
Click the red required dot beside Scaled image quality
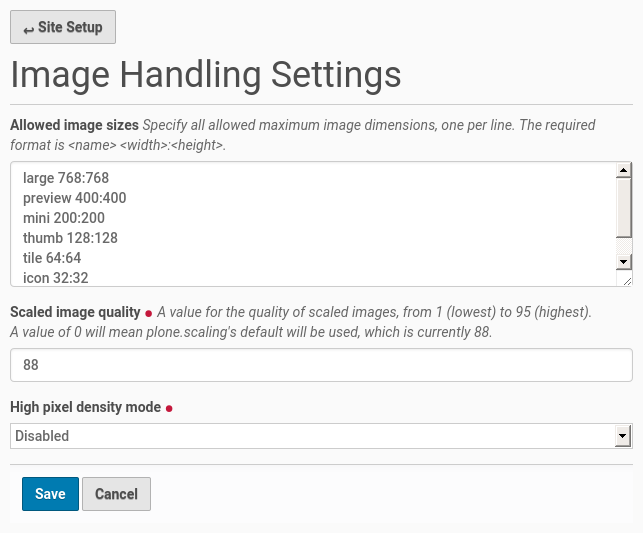coord(148,313)
